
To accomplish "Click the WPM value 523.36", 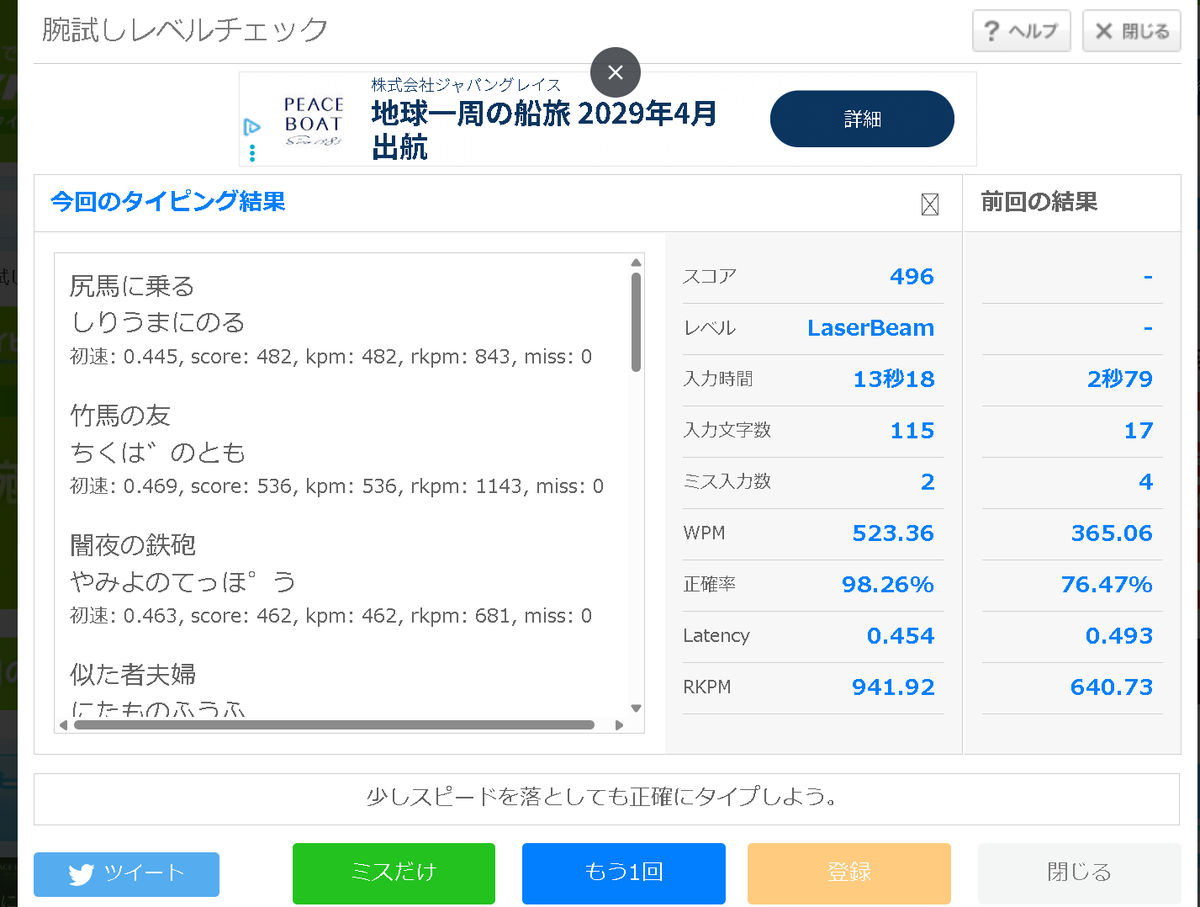I will [893, 533].
